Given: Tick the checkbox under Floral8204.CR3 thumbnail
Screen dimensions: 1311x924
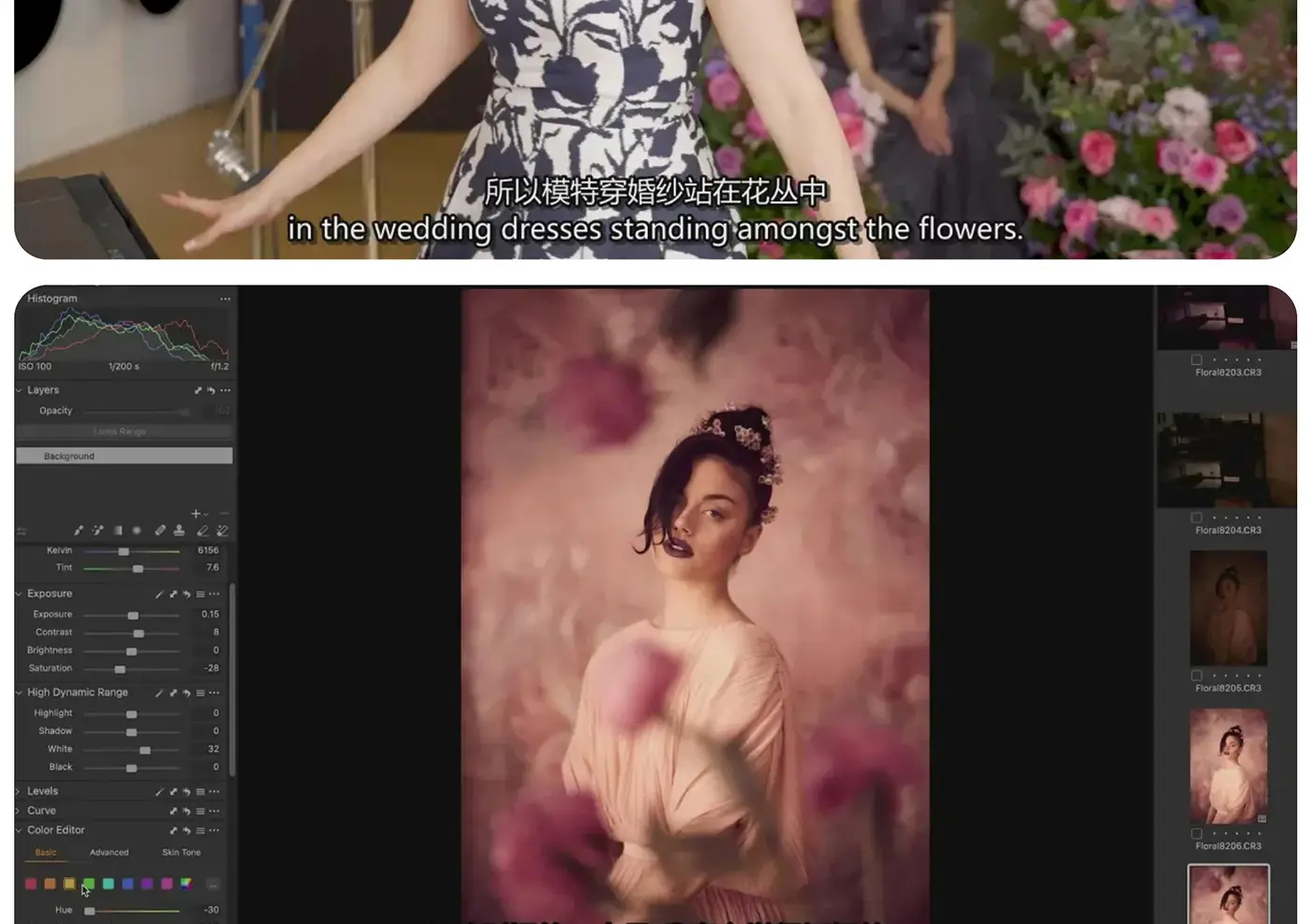Looking at the screenshot, I should click(1197, 518).
